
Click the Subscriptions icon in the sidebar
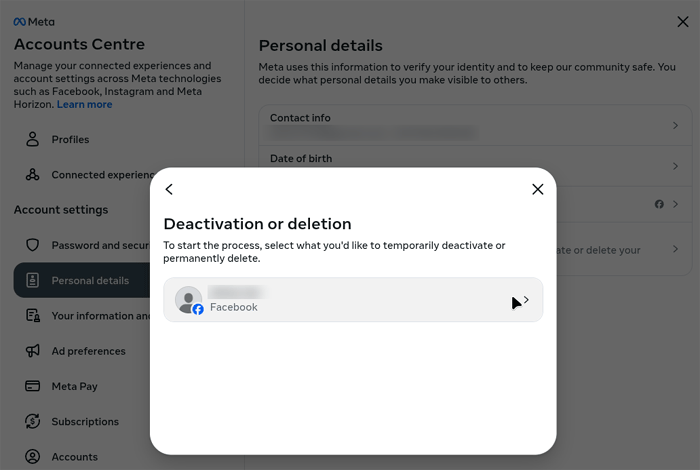pos(33,422)
